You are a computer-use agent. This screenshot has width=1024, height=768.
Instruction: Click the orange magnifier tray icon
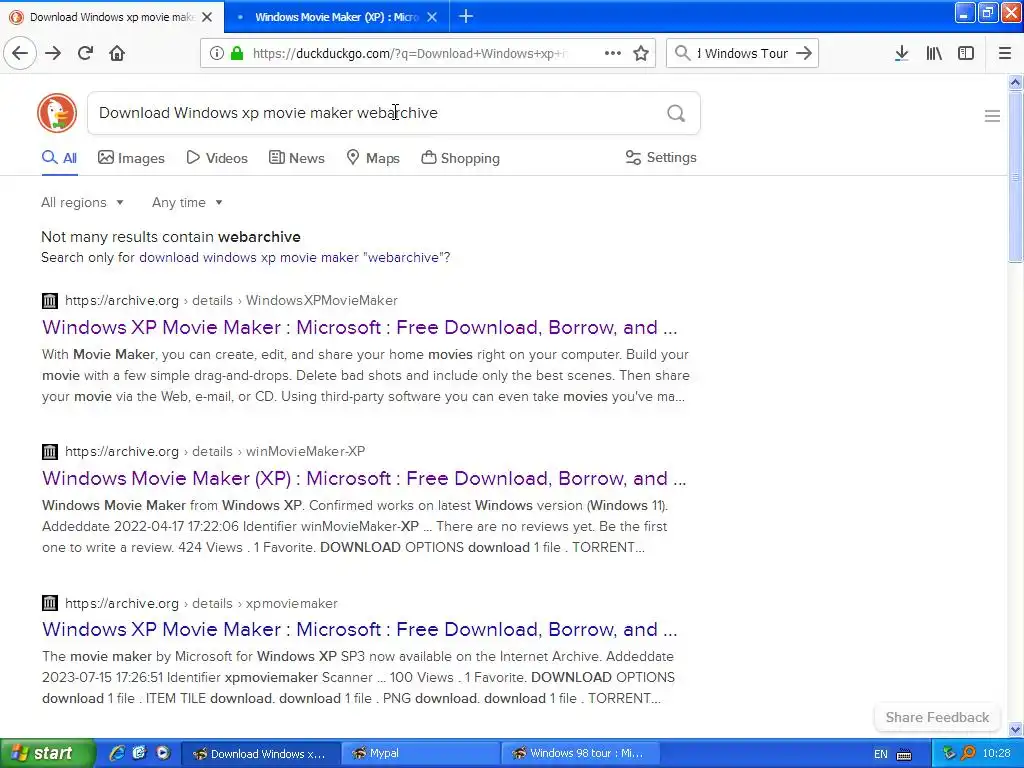968,753
